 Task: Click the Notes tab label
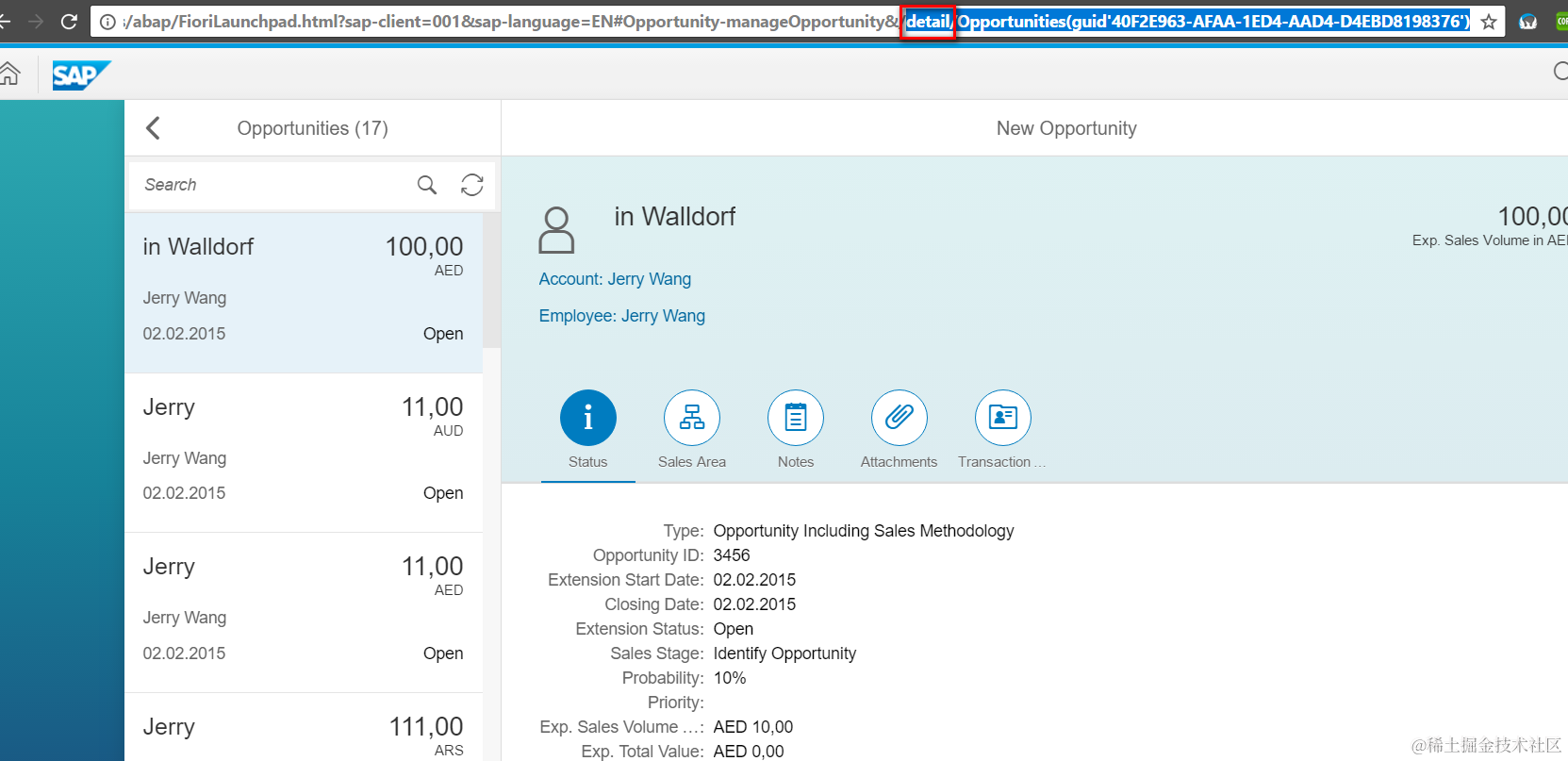[x=796, y=462]
